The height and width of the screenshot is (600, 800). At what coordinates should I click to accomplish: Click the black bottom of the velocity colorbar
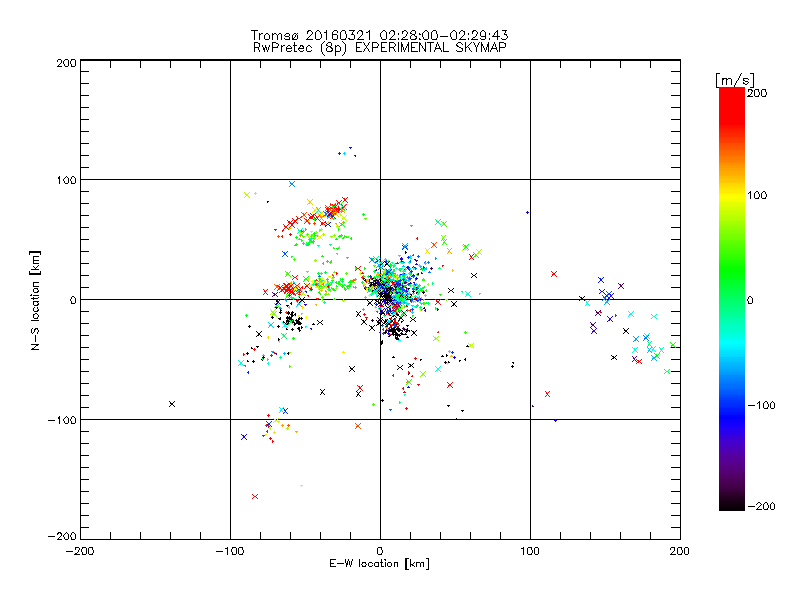pyautogui.click(x=732, y=503)
